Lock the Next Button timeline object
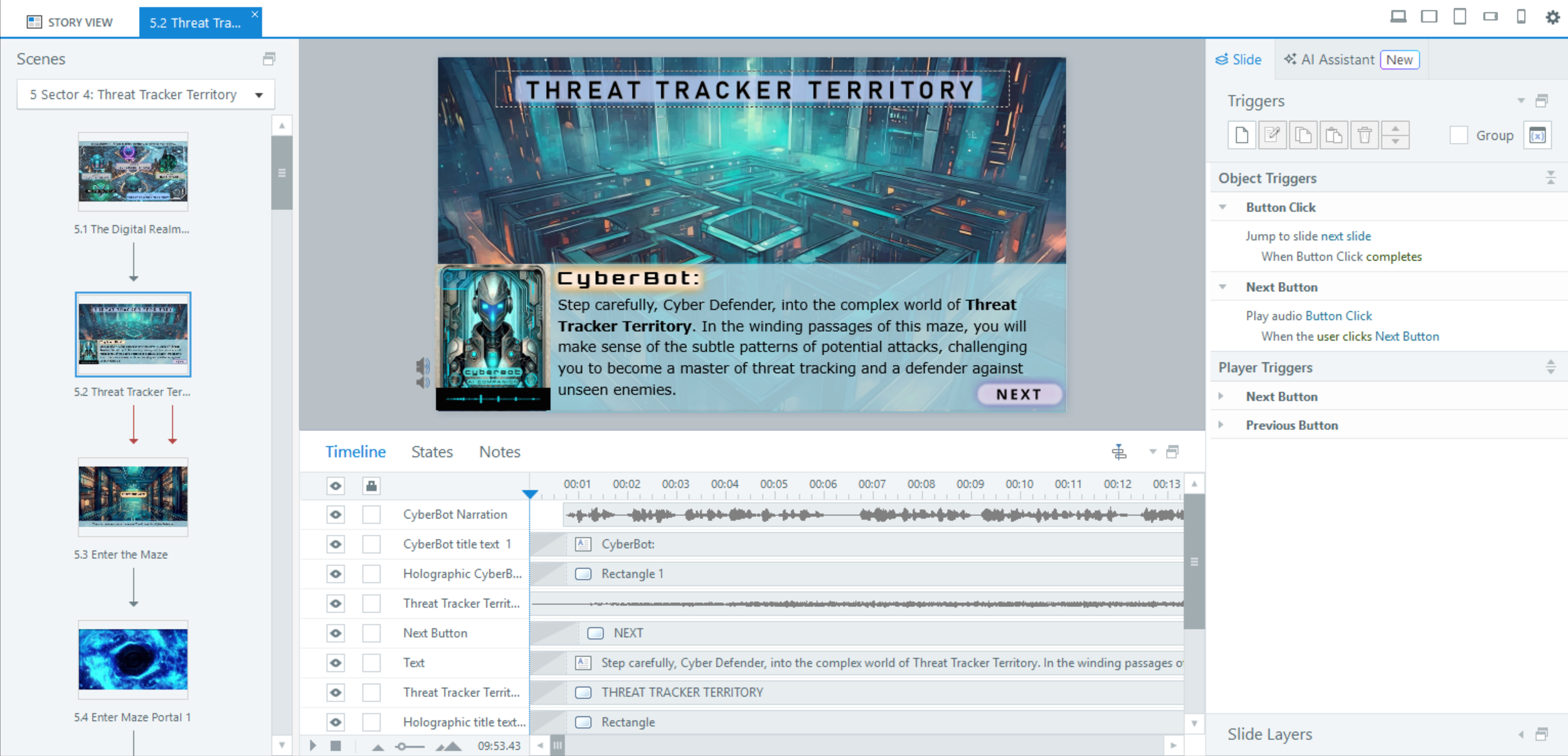1568x756 pixels. pos(371,633)
